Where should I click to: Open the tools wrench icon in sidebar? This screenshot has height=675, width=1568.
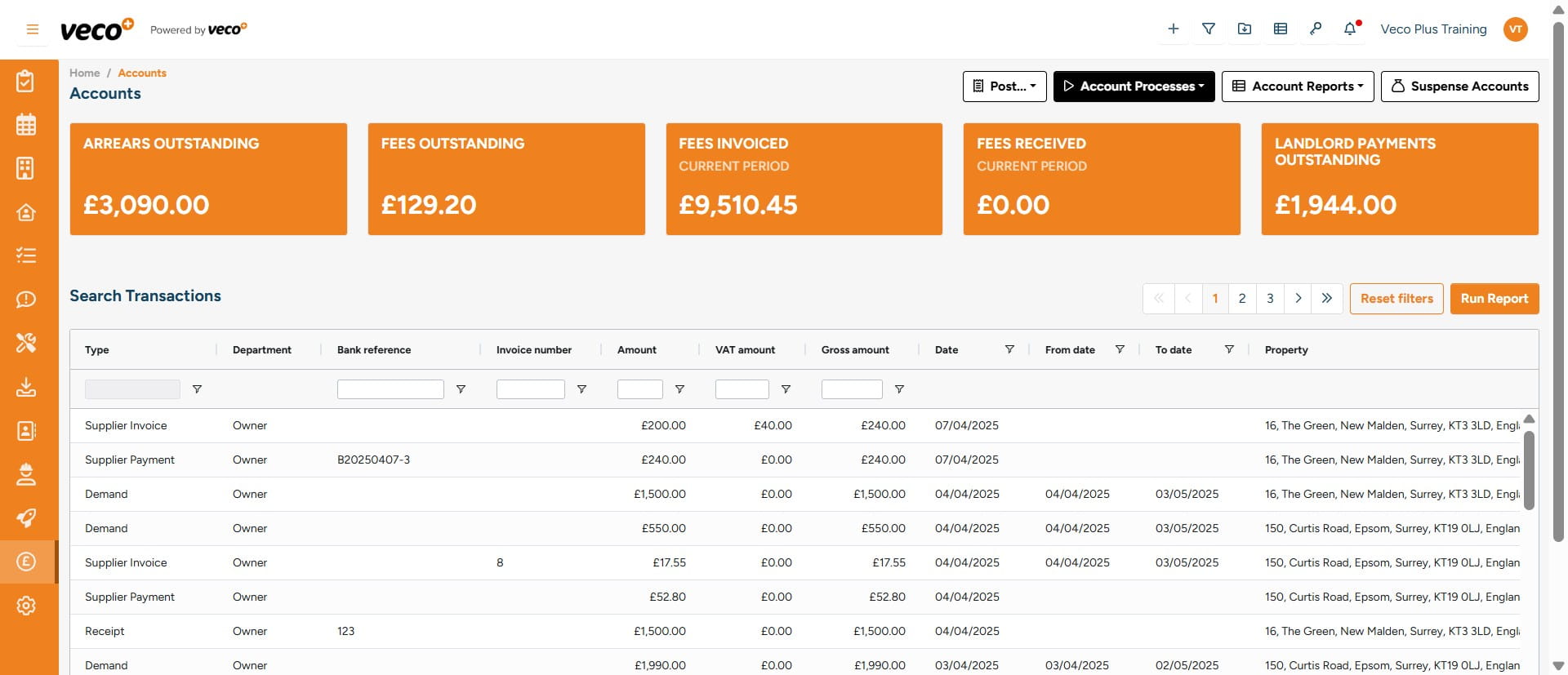pos(26,343)
